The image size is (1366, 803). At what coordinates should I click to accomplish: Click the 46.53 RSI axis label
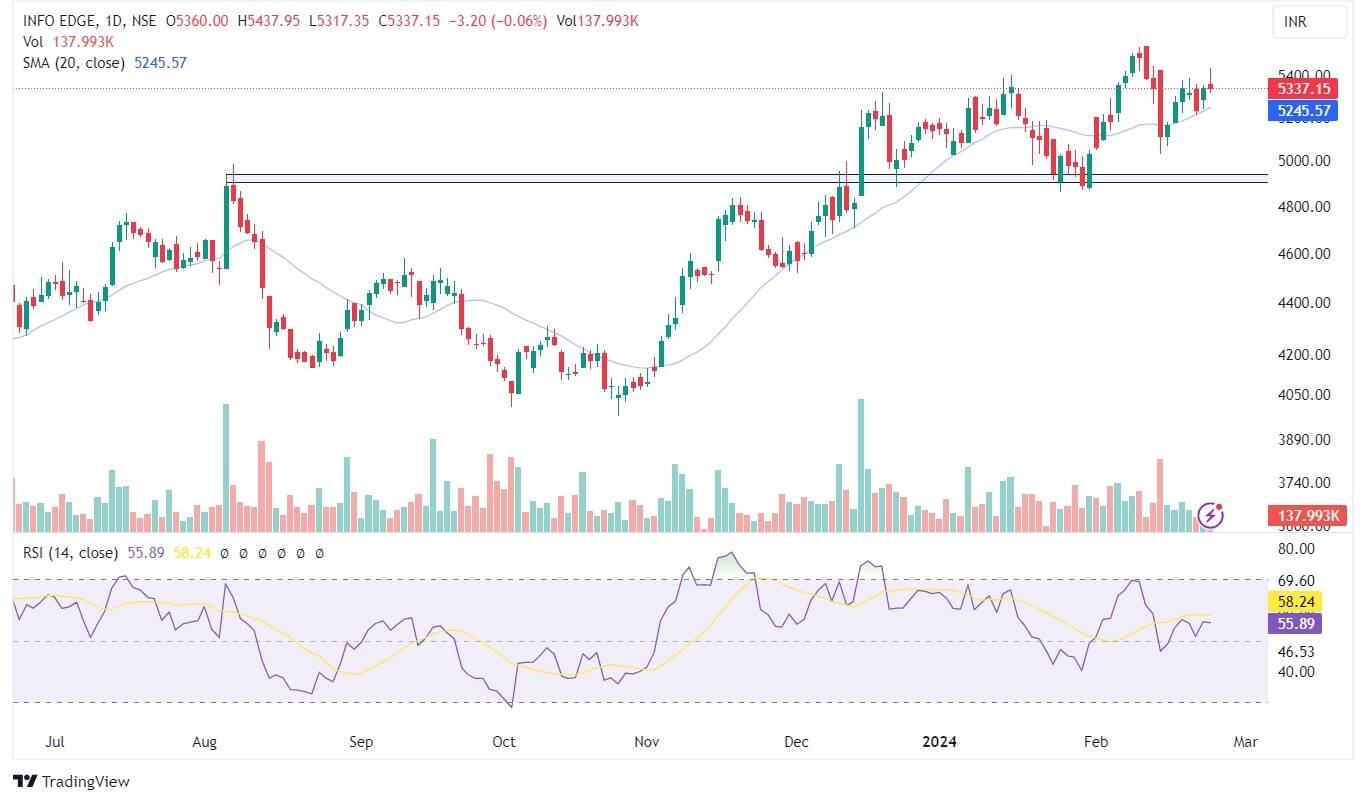pos(1296,651)
